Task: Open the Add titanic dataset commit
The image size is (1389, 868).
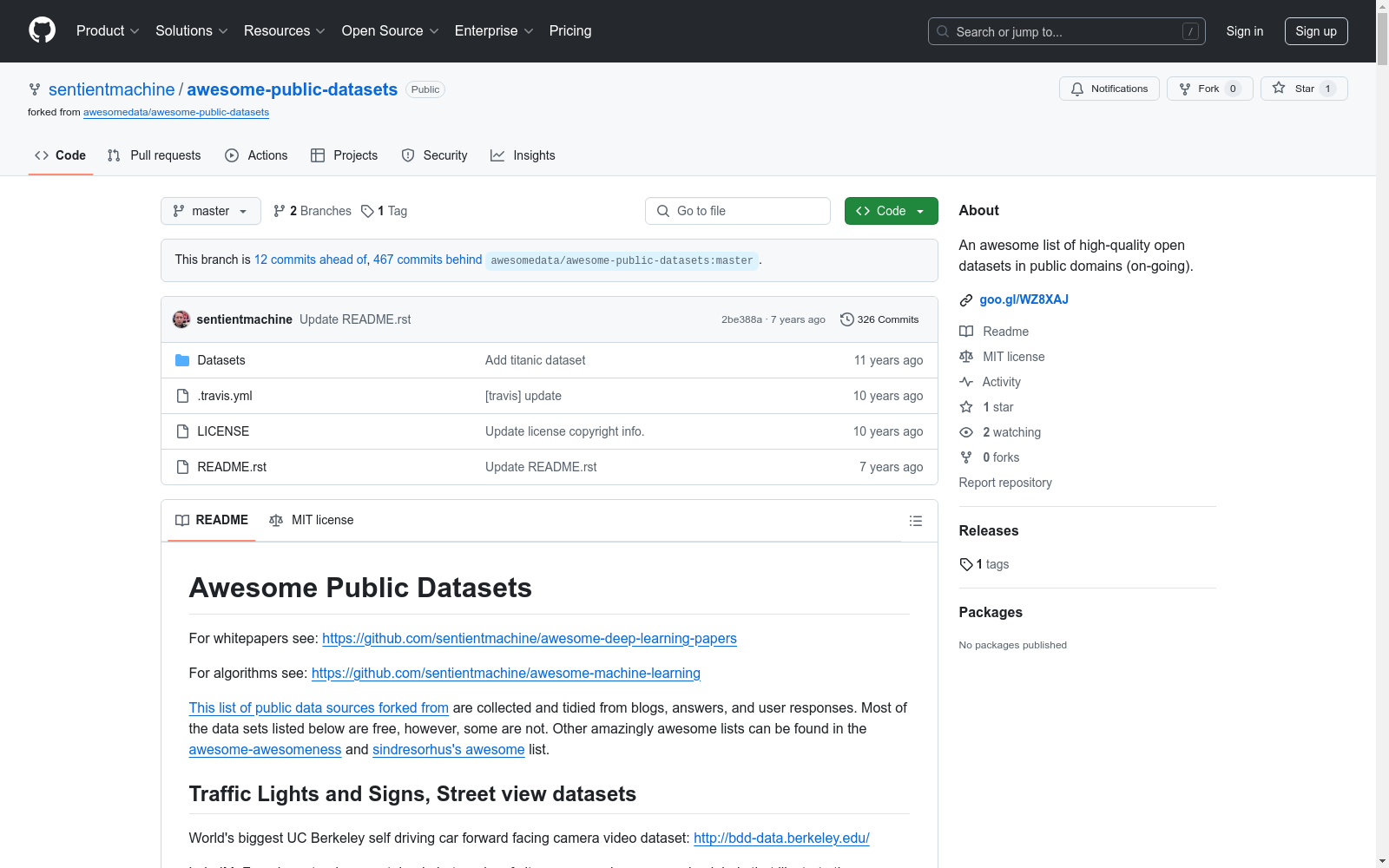Action: (536, 360)
